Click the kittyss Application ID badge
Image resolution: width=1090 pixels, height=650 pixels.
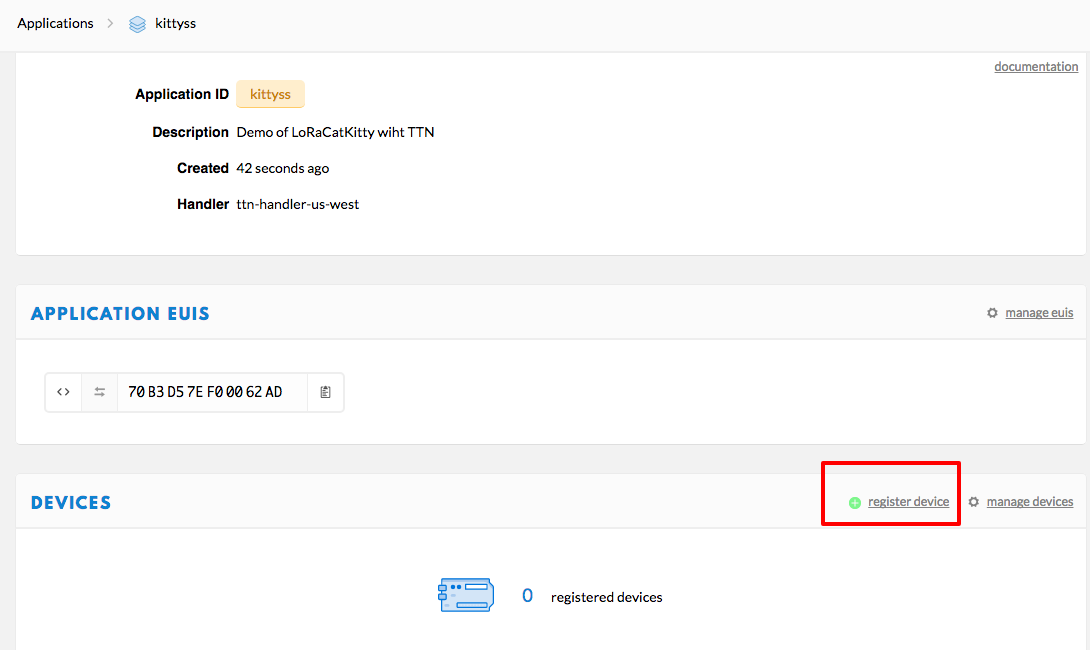(270, 95)
